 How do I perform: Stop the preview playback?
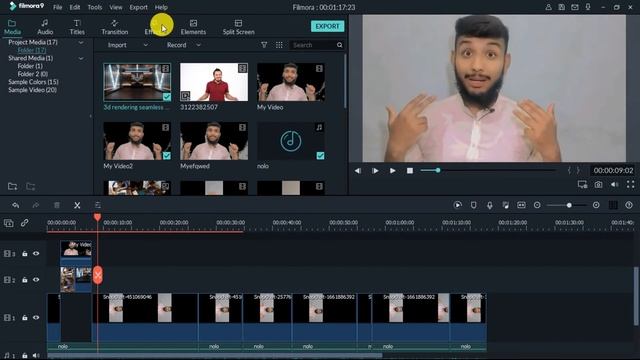click(x=410, y=171)
